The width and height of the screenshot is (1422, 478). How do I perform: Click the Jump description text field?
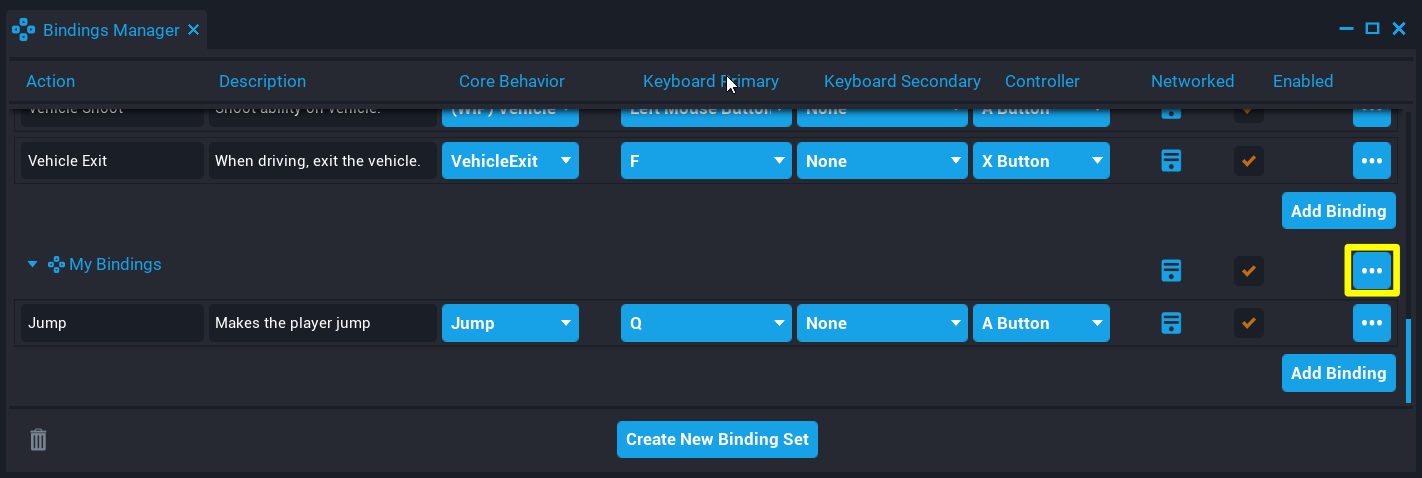tap(322, 323)
